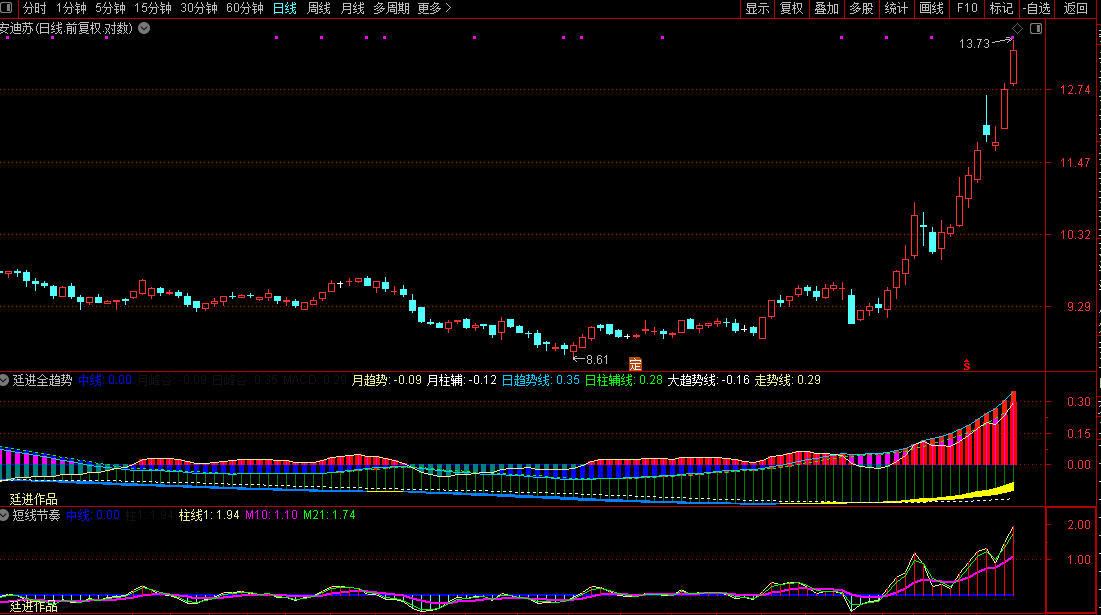
Task: Open dropdown for 廷进全趋势 indicator
Action: [x=5, y=380]
